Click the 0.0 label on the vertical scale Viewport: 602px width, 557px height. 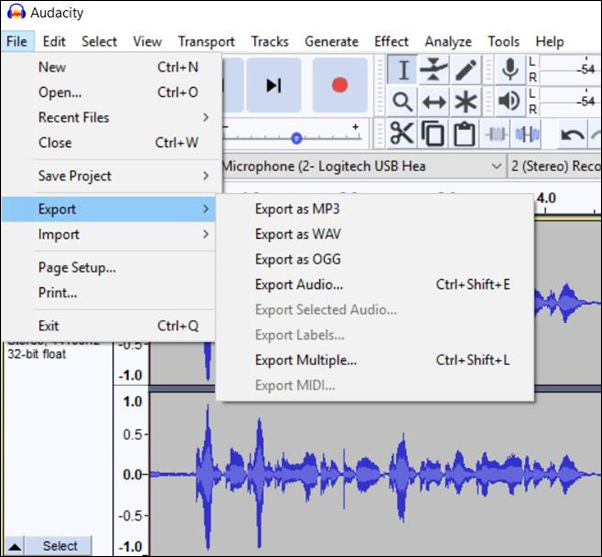point(132,475)
